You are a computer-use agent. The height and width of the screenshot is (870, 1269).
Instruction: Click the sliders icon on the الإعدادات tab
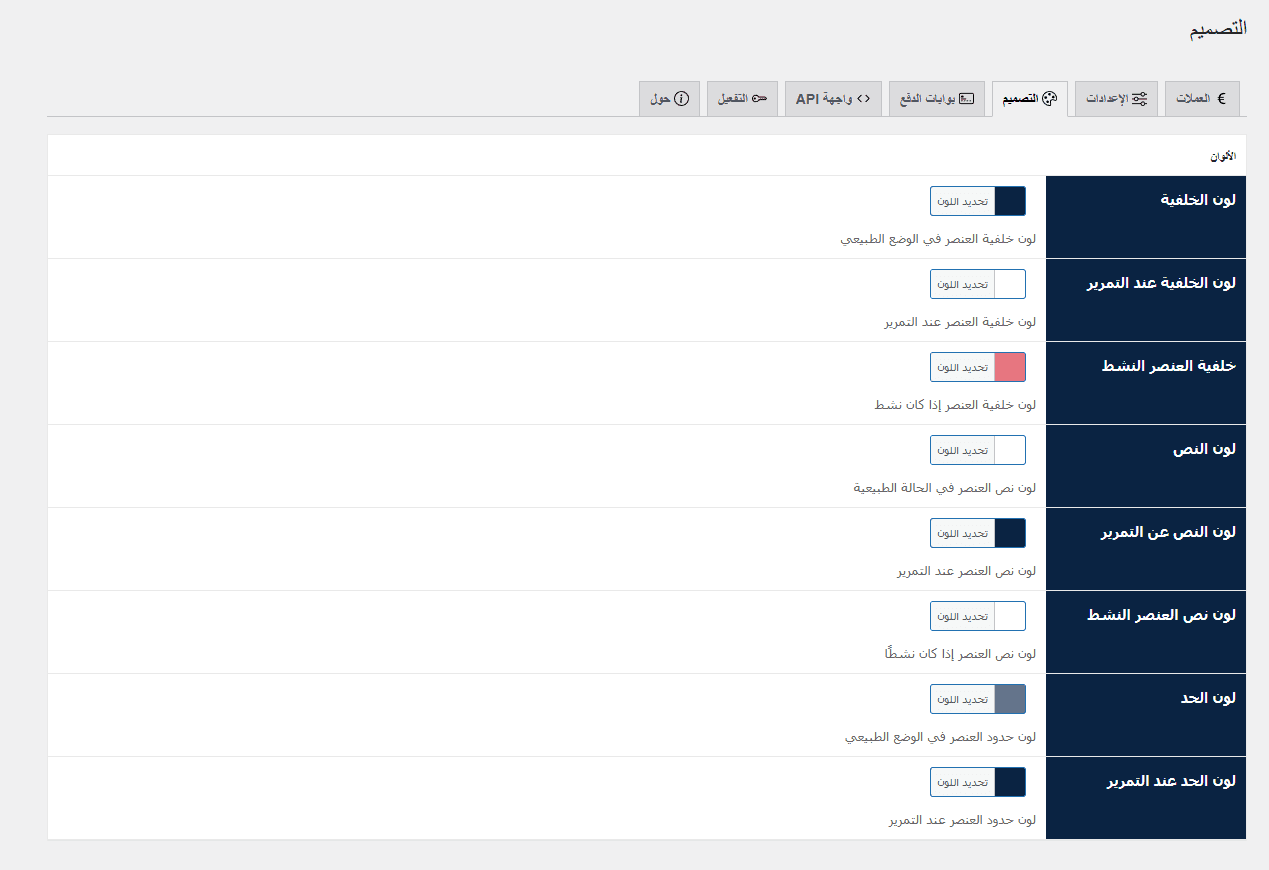click(1139, 99)
